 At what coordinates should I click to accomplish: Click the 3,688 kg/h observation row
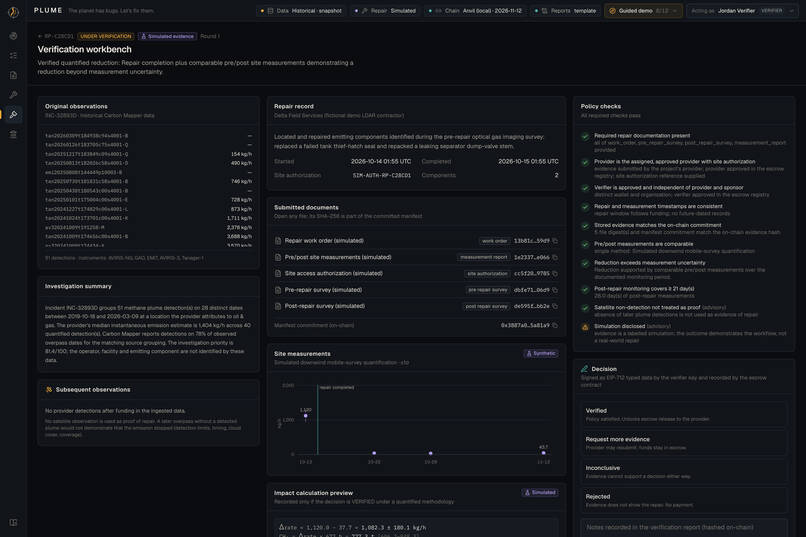(x=148, y=236)
